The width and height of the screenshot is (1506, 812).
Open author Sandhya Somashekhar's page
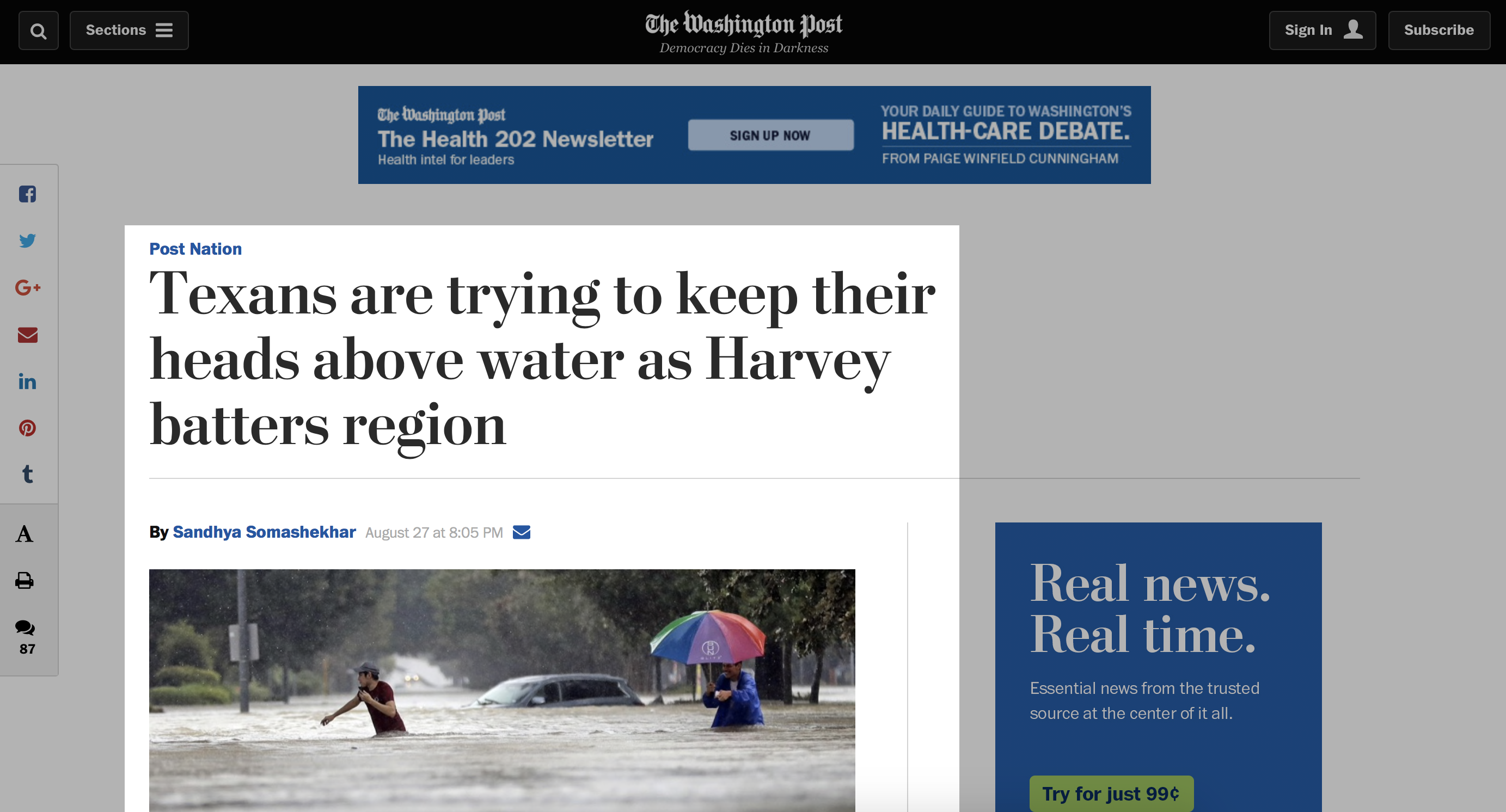pyautogui.click(x=264, y=532)
